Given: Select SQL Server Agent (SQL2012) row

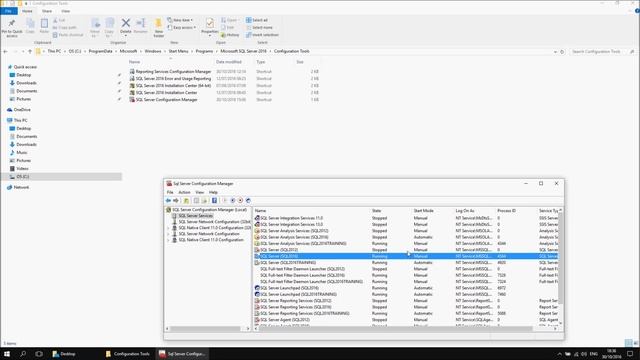Looking at the screenshot, I should (x=406, y=320).
